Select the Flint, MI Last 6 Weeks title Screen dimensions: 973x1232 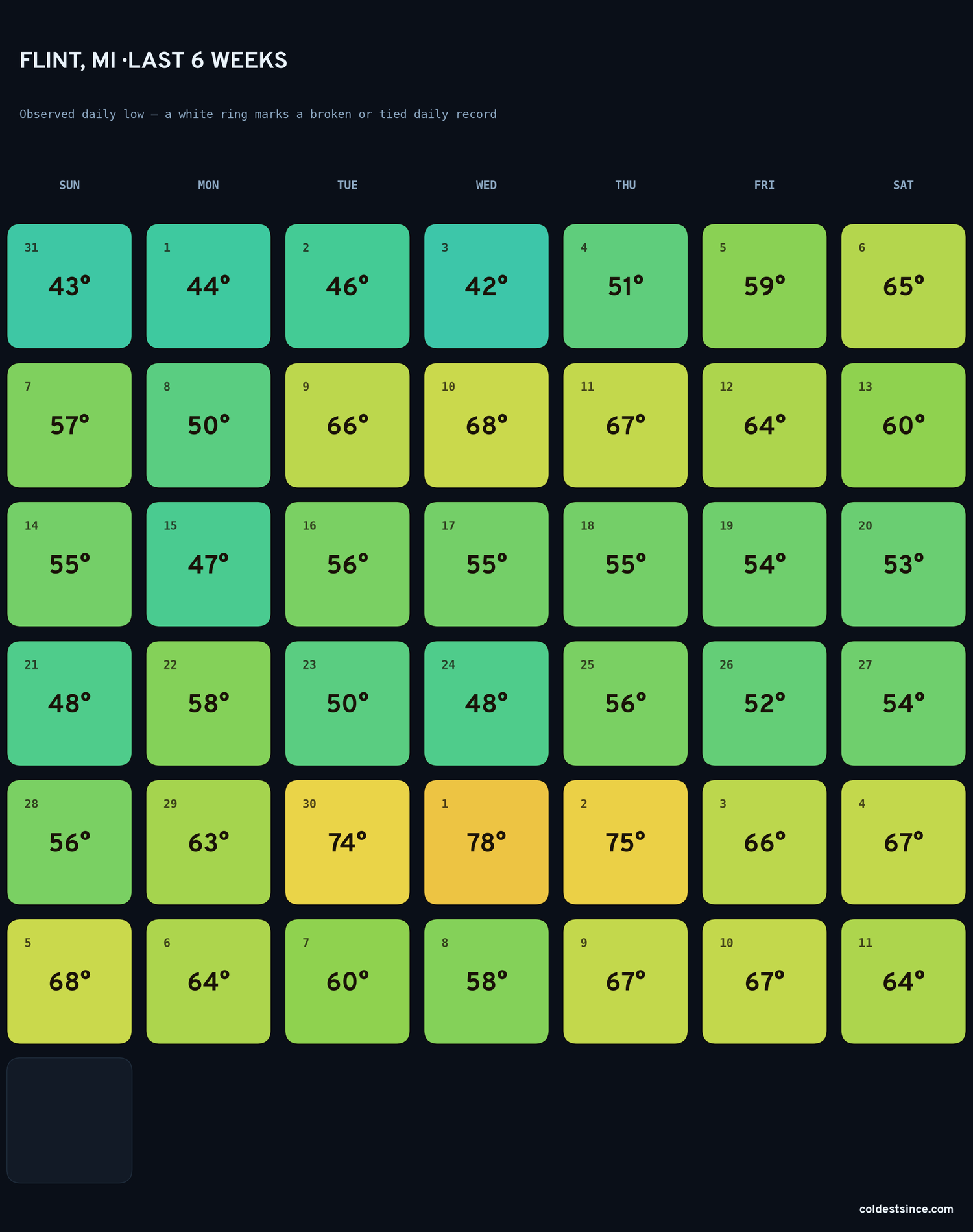click(x=154, y=60)
